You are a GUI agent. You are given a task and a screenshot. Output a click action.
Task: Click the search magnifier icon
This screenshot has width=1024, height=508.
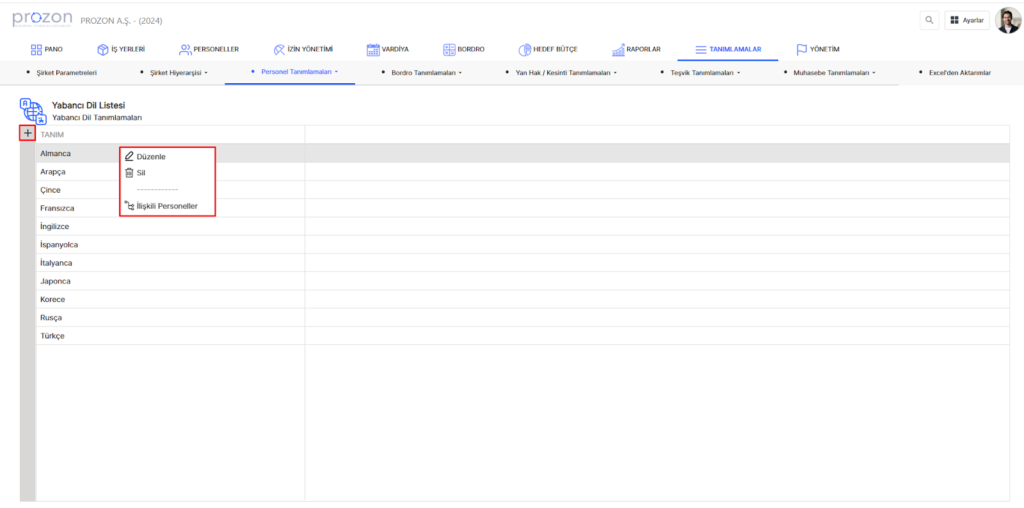point(929,20)
